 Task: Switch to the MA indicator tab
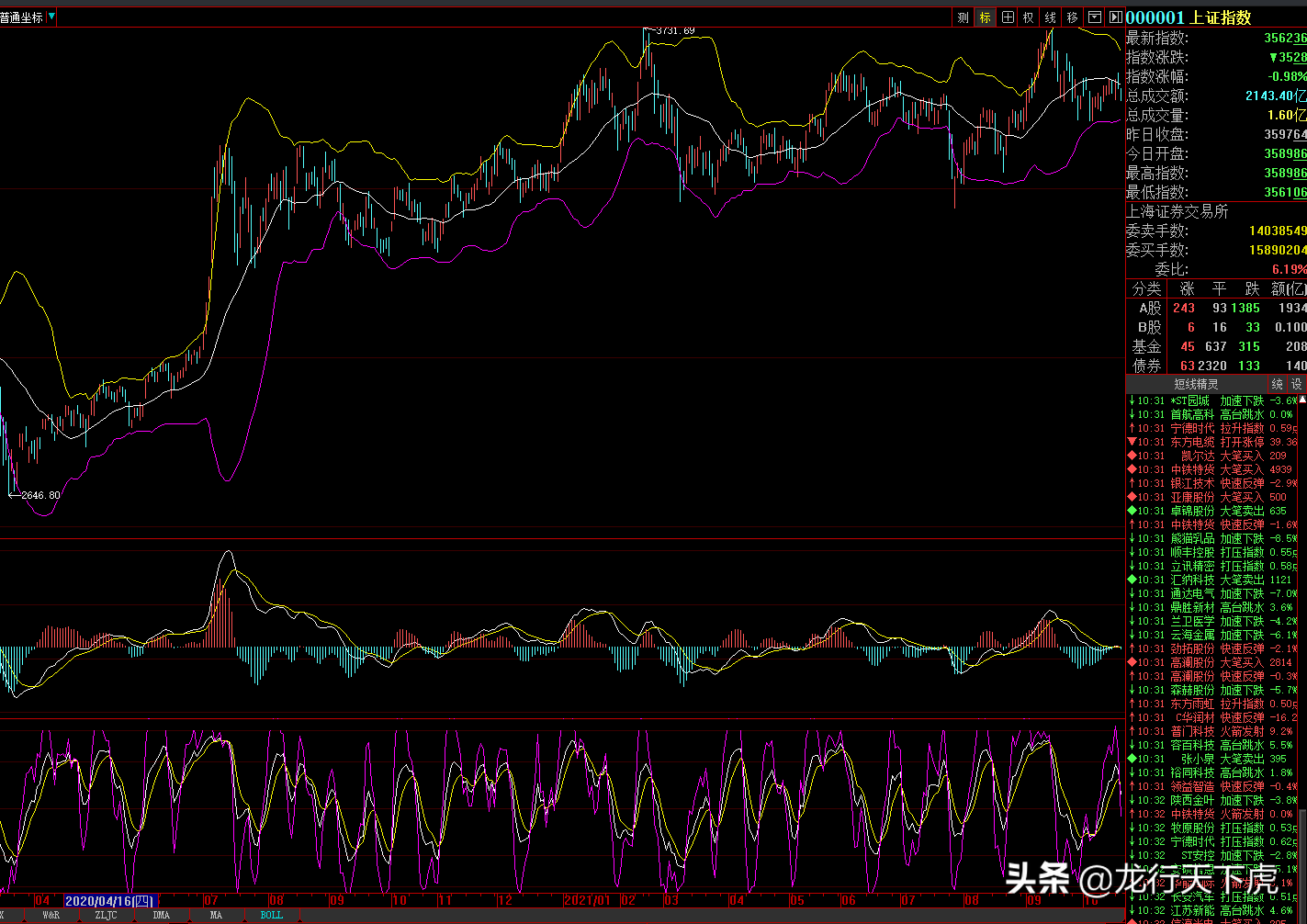(x=216, y=916)
